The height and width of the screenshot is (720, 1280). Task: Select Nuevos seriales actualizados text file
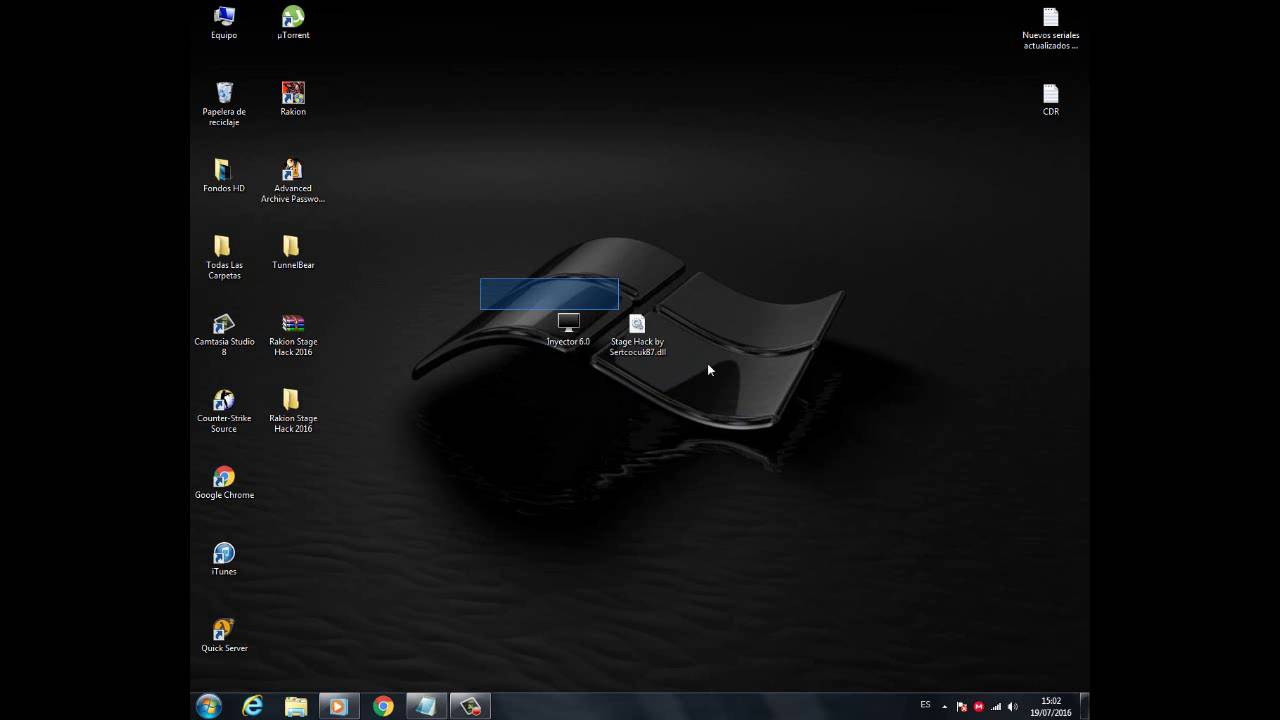tap(1050, 28)
